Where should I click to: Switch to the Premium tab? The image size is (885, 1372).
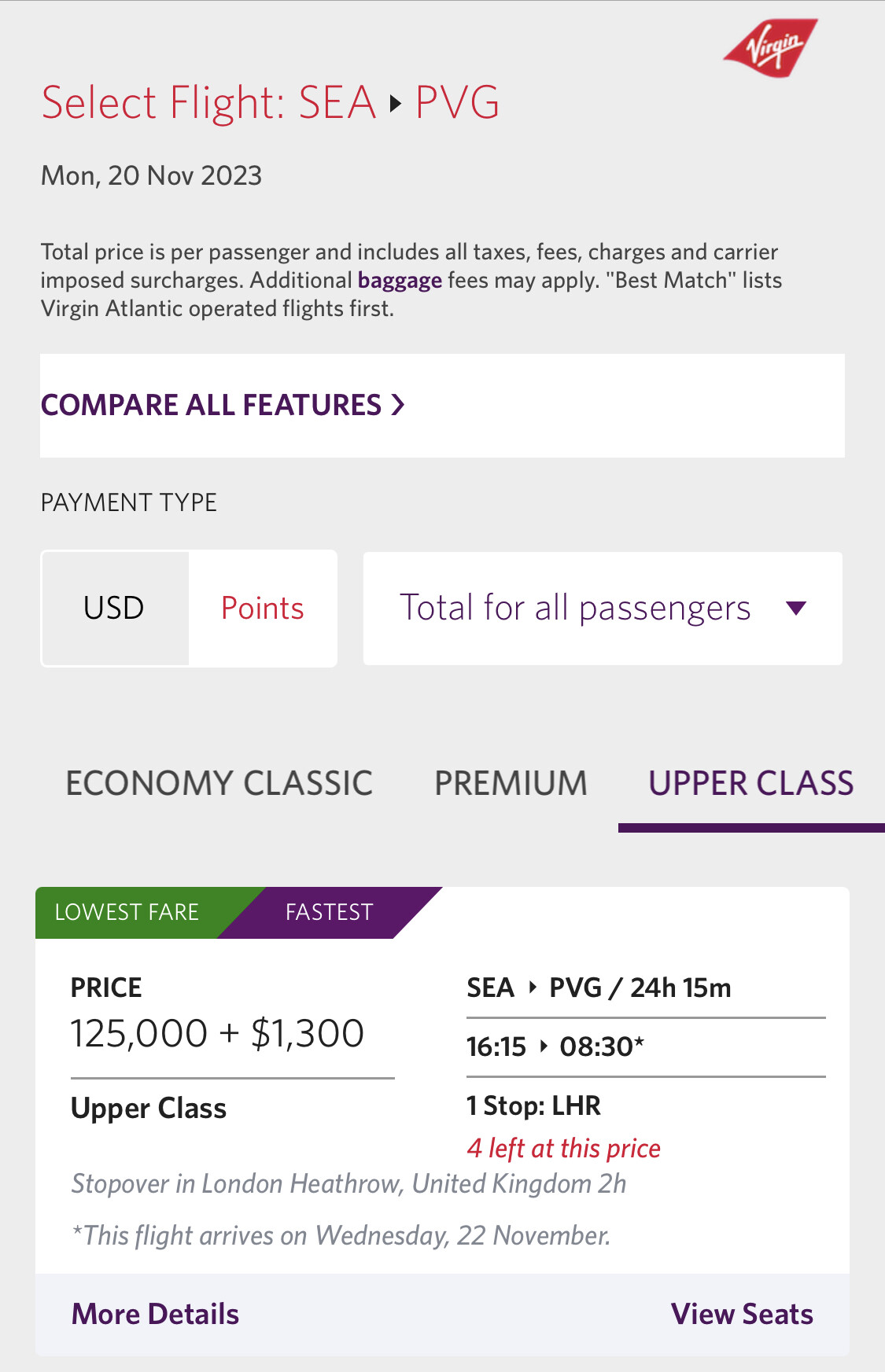(x=511, y=783)
